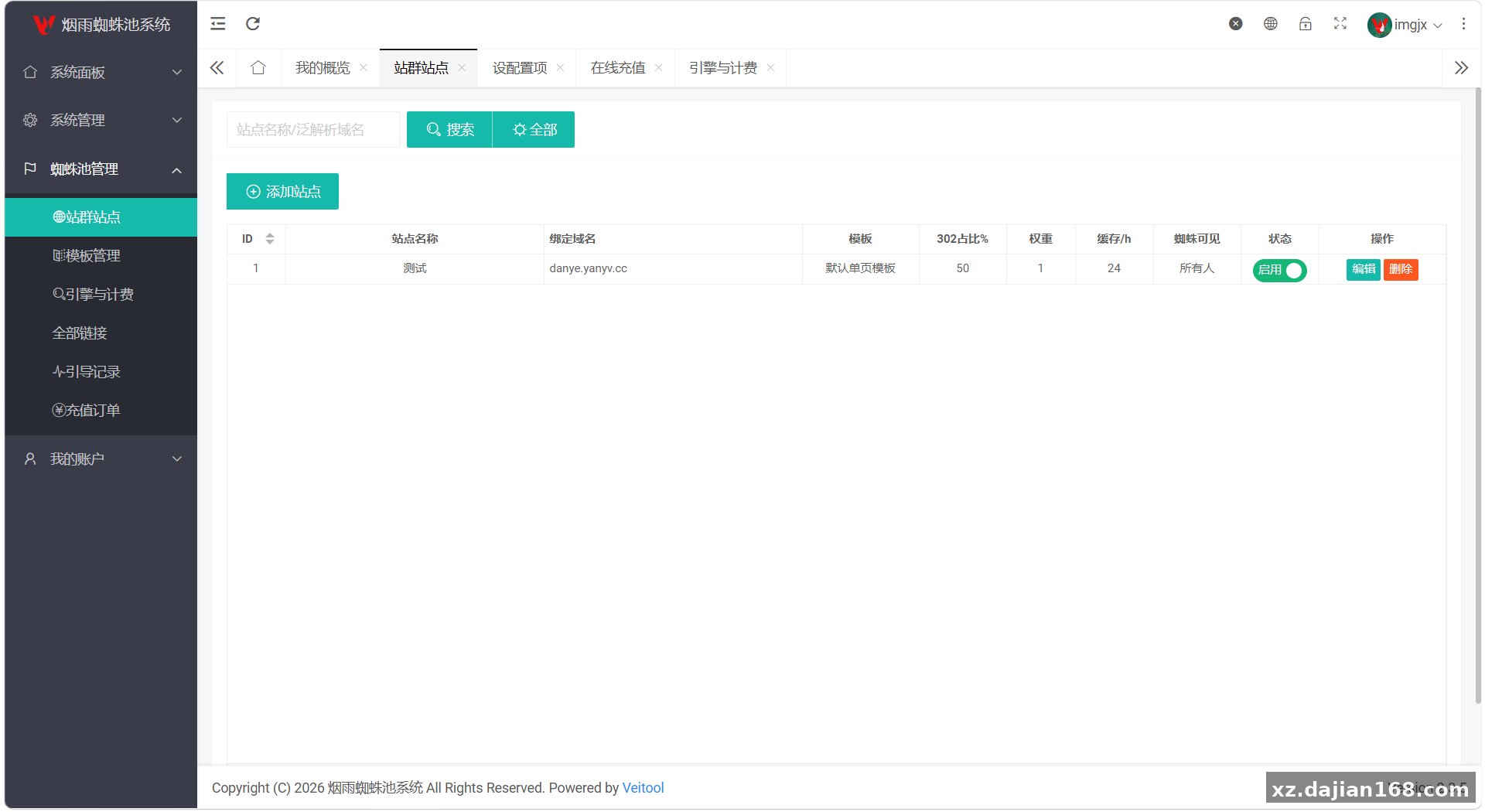
Task: Click the 默认单页模板 template cell
Action: tap(860, 268)
